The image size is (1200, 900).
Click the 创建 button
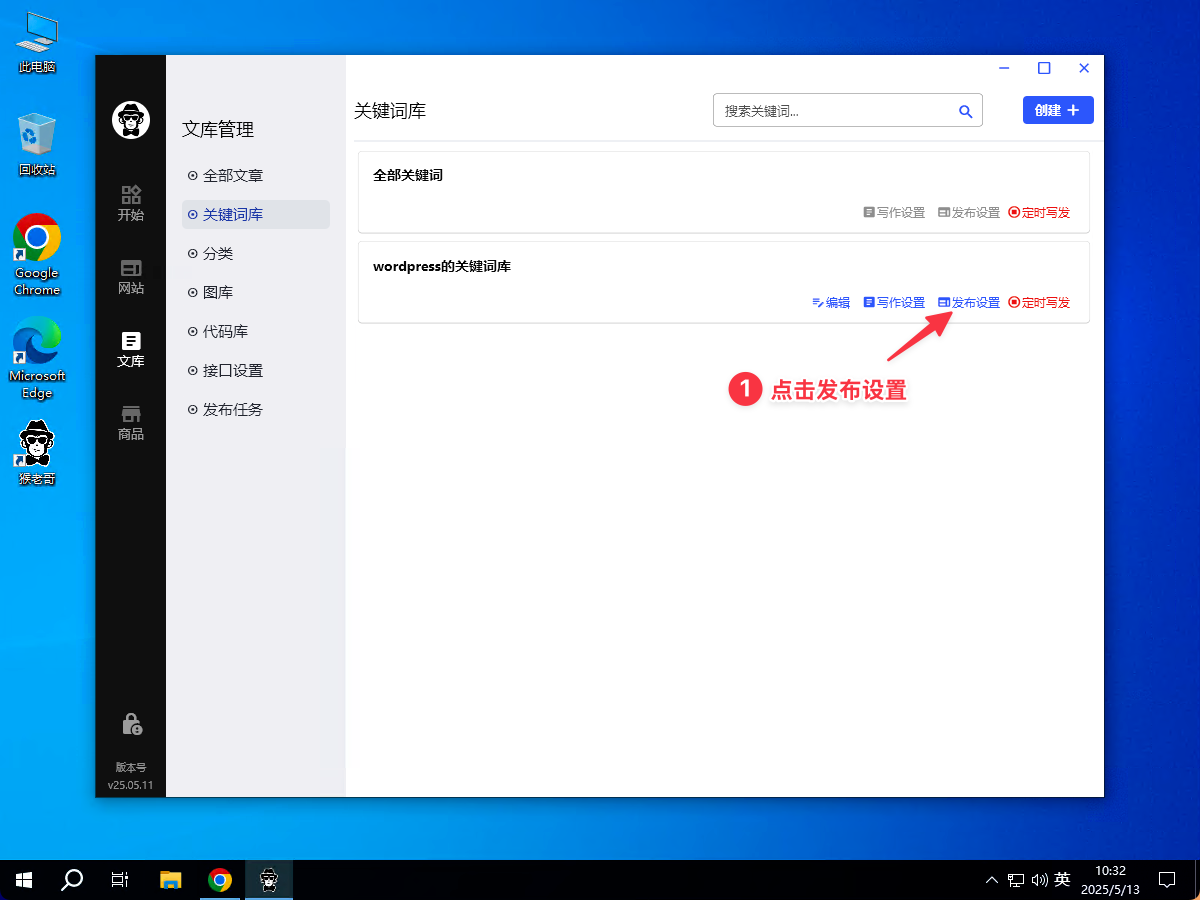pyautogui.click(x=1058, y=110)
